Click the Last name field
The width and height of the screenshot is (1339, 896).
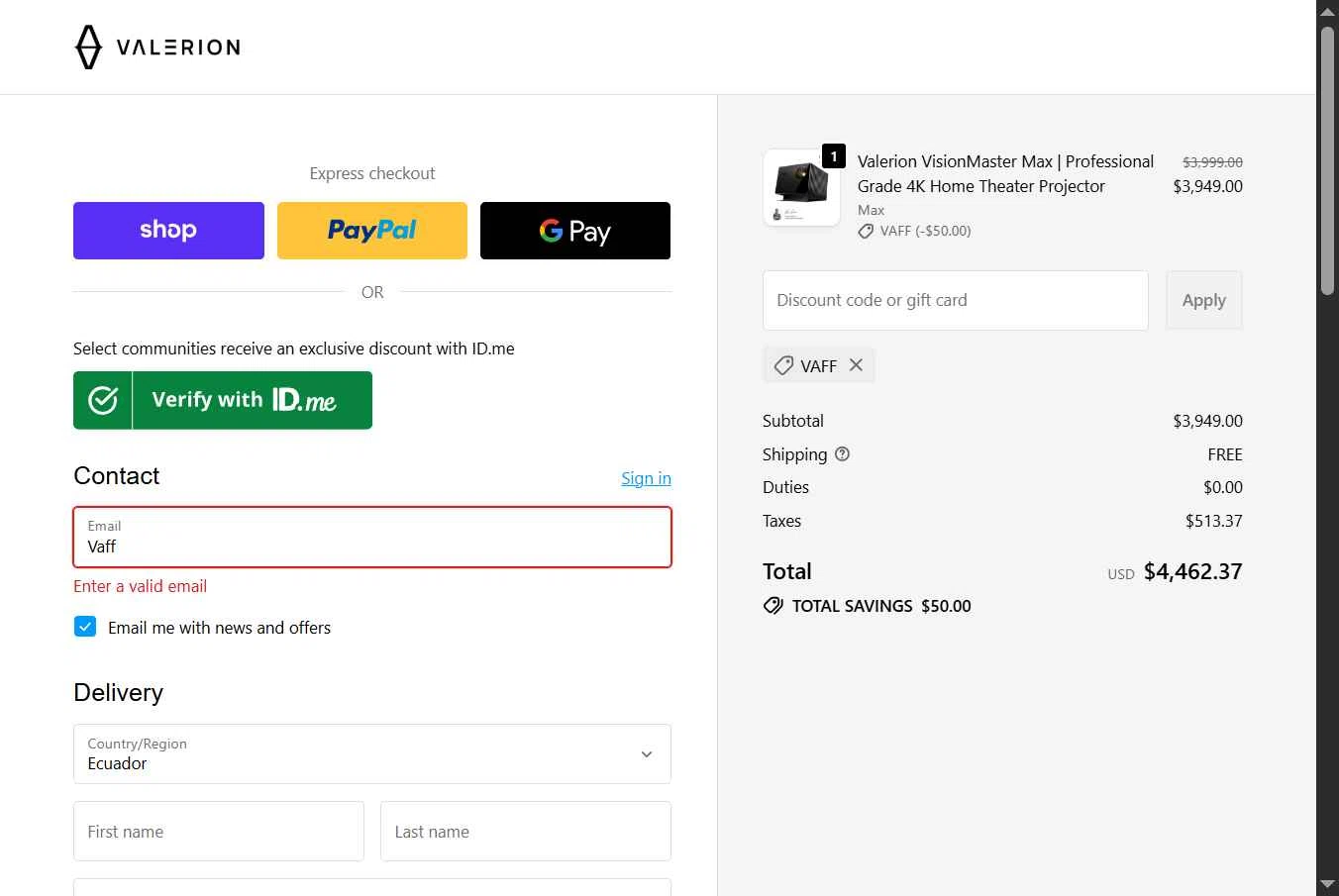tap(526, 832)
